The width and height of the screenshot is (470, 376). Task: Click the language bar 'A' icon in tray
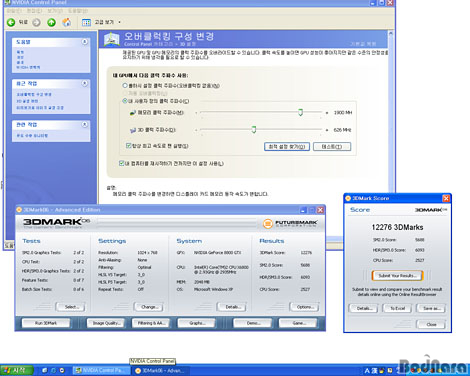(367, 371)
